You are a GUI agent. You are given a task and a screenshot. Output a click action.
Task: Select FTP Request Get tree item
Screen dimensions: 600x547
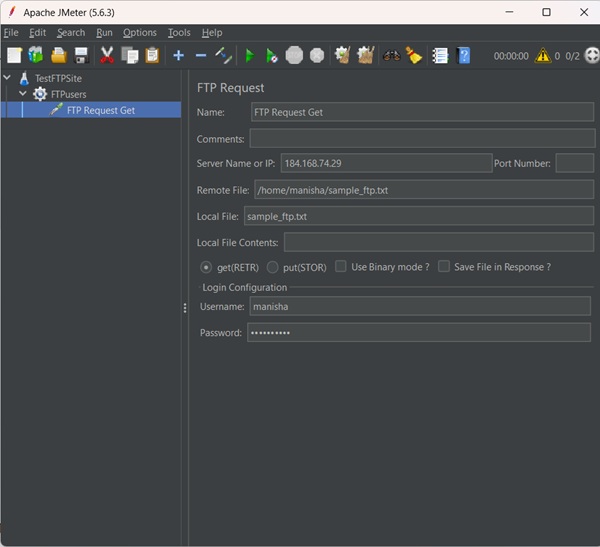coord(101,110)
